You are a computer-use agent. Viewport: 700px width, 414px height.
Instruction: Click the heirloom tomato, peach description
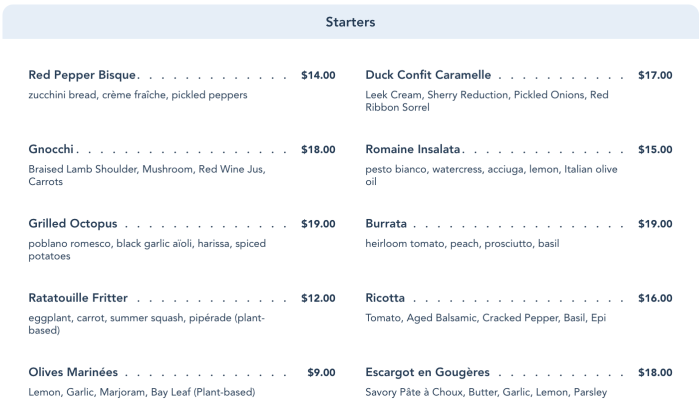tap(462, 244)
